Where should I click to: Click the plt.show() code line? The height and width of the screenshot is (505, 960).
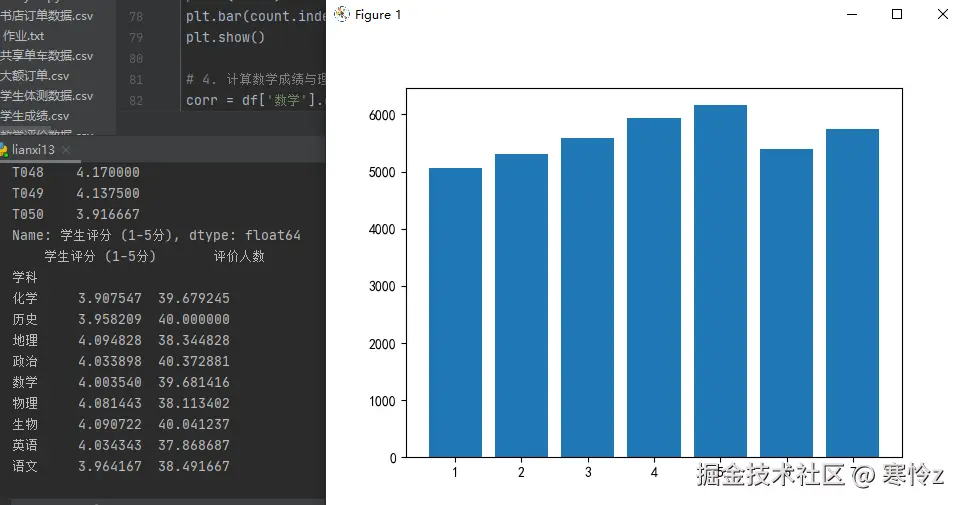click(x=225, y=37)
